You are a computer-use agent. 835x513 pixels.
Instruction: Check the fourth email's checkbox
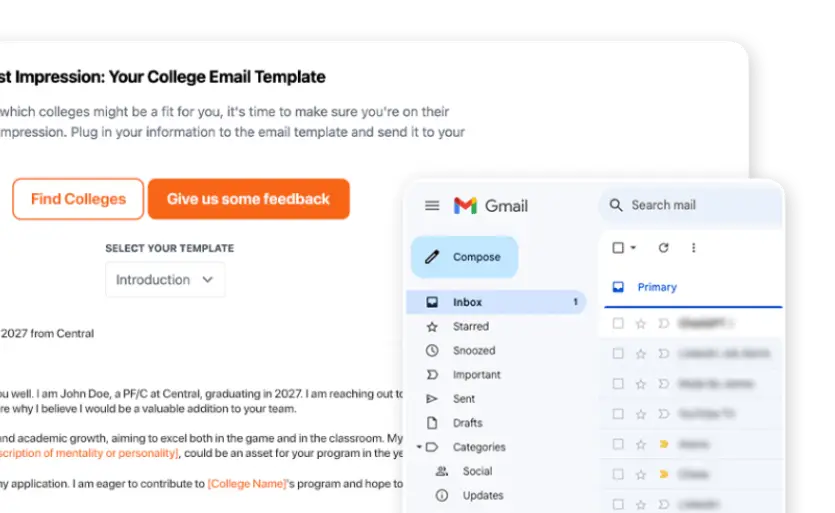point(618,414)
